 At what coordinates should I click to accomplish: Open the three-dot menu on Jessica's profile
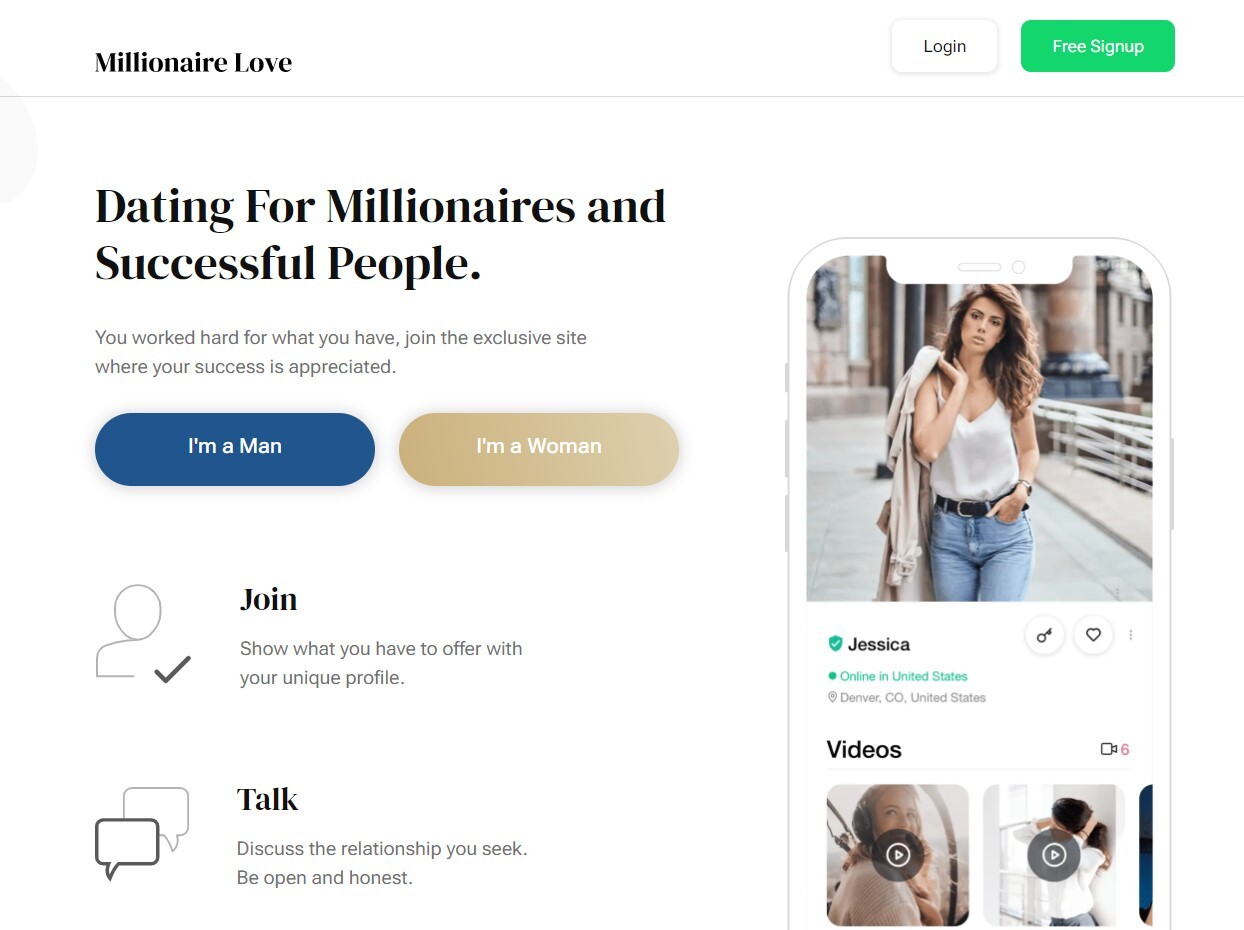(x=1131, y=635)
